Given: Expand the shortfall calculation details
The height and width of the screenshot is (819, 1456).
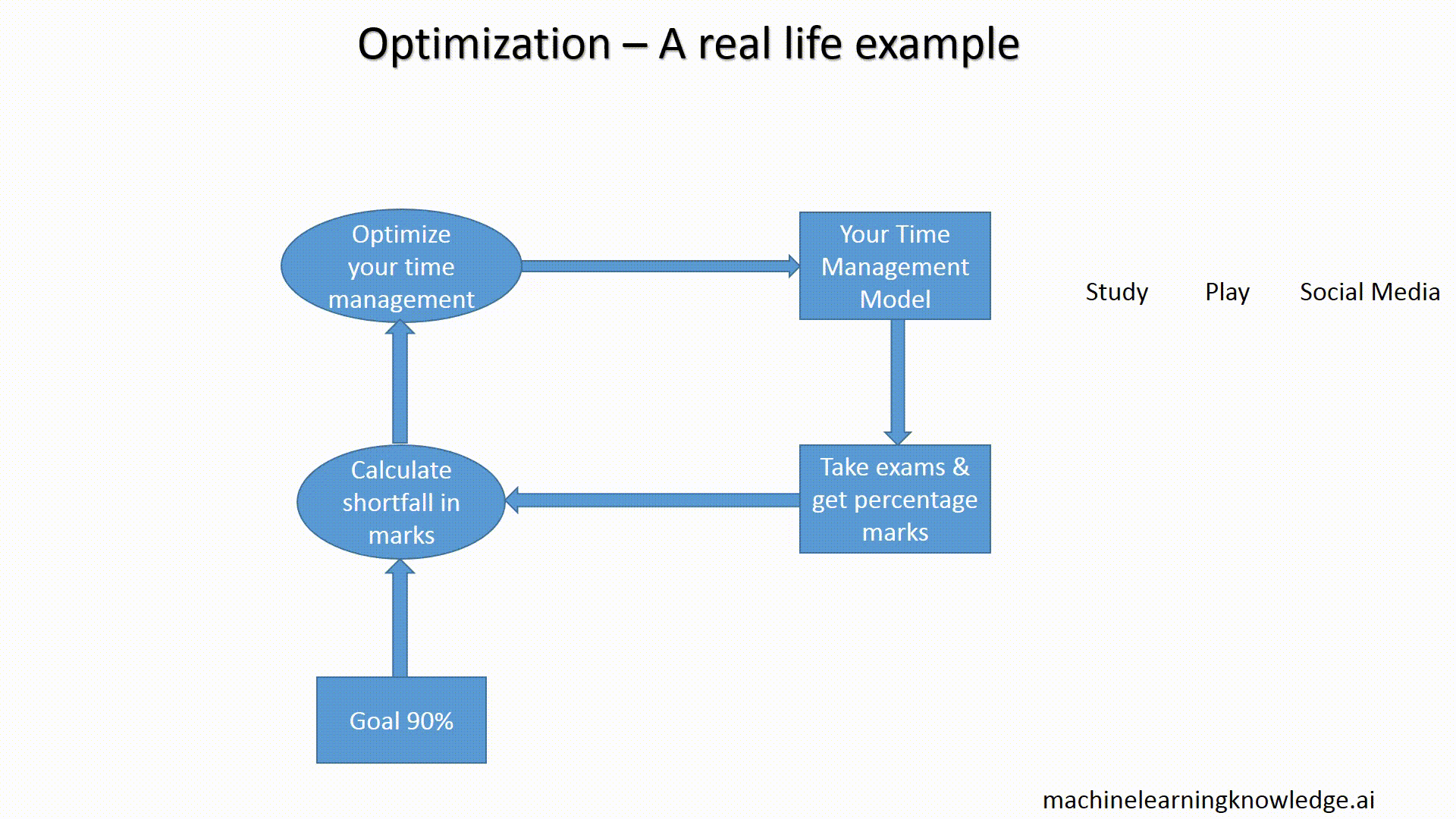Looking at the screenshot, I should [400, 500].
